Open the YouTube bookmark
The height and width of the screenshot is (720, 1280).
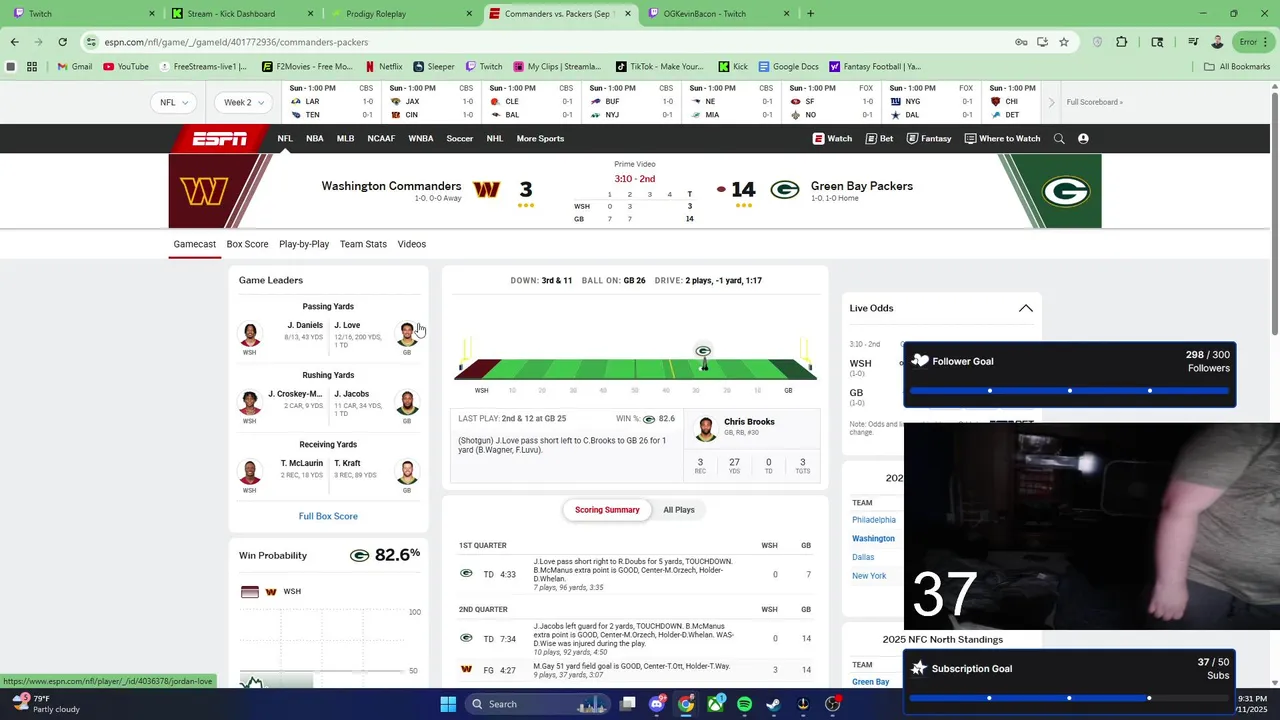[x=126, y=67]
